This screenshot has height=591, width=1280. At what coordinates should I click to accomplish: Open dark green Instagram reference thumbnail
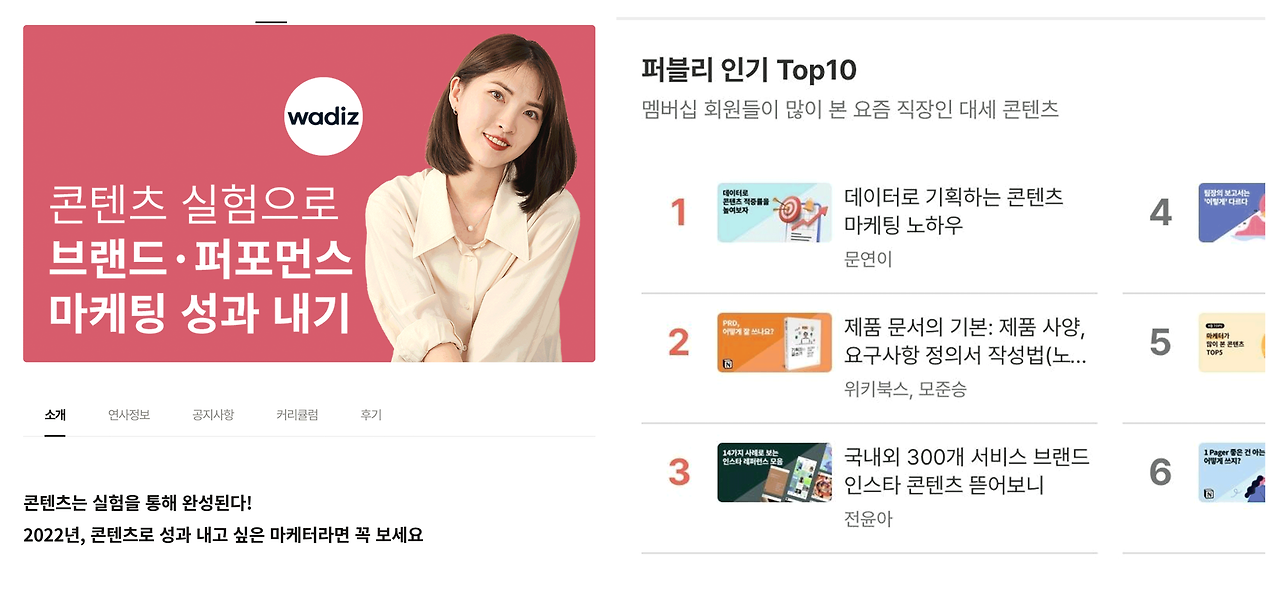coord(774,472)
